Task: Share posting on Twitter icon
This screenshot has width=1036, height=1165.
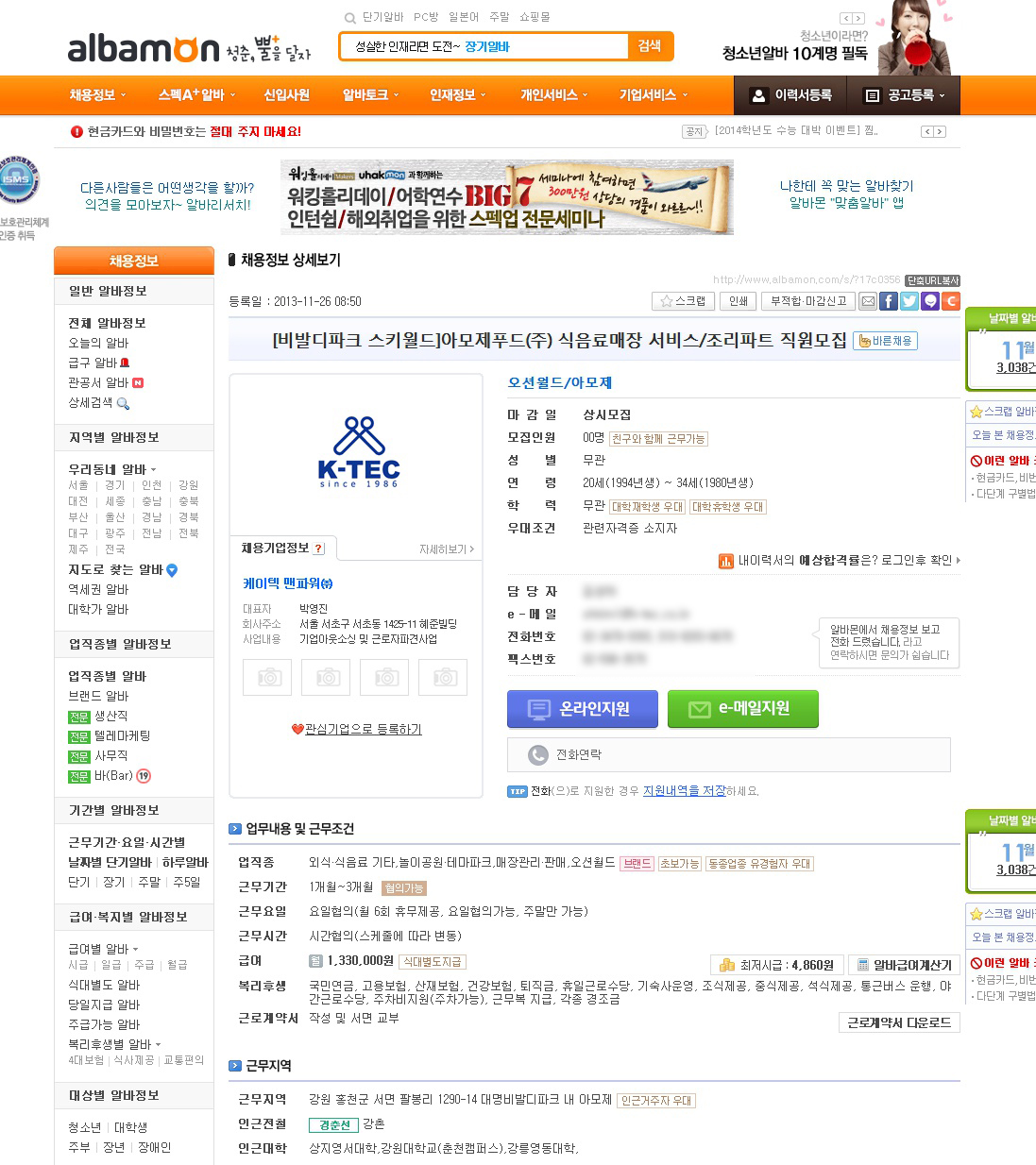Action: pos(909,301)
